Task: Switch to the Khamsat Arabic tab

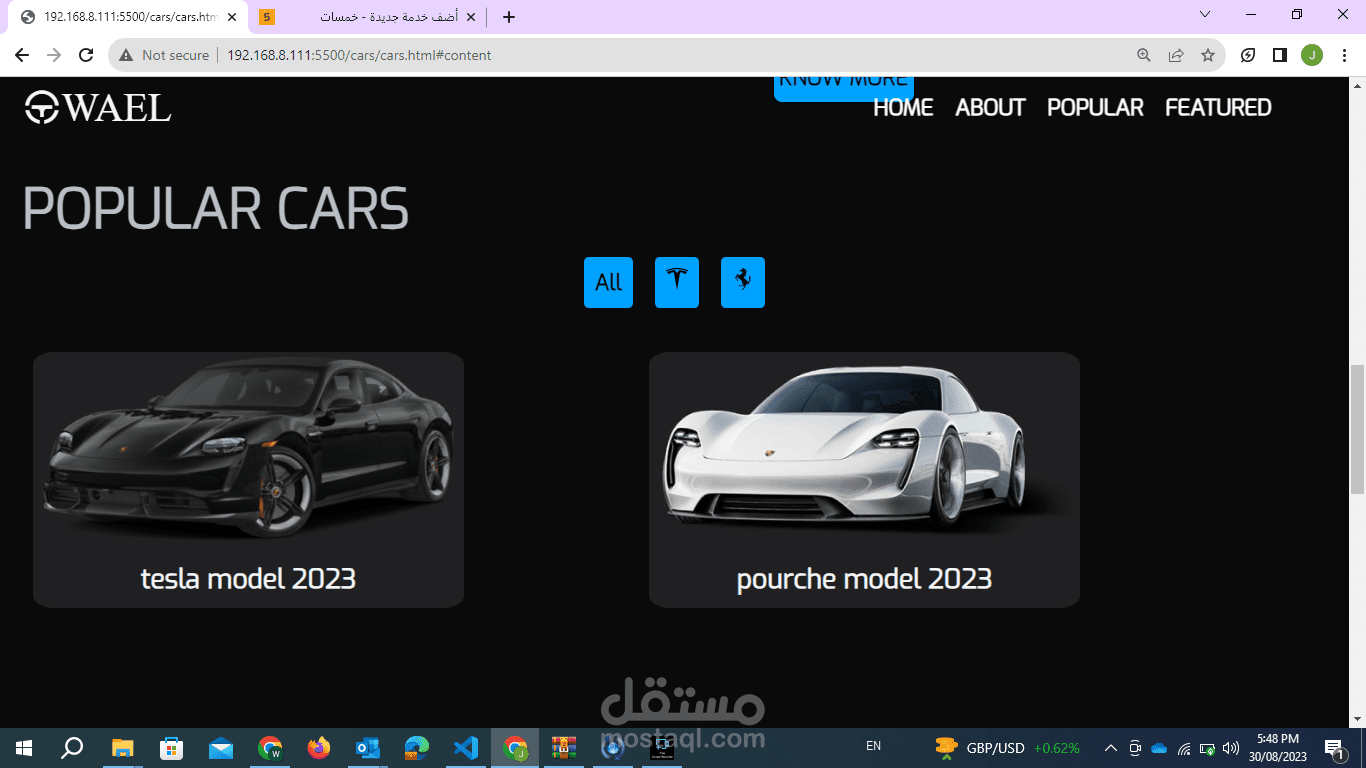Action: pyautogui.click(x=367, y=17)
